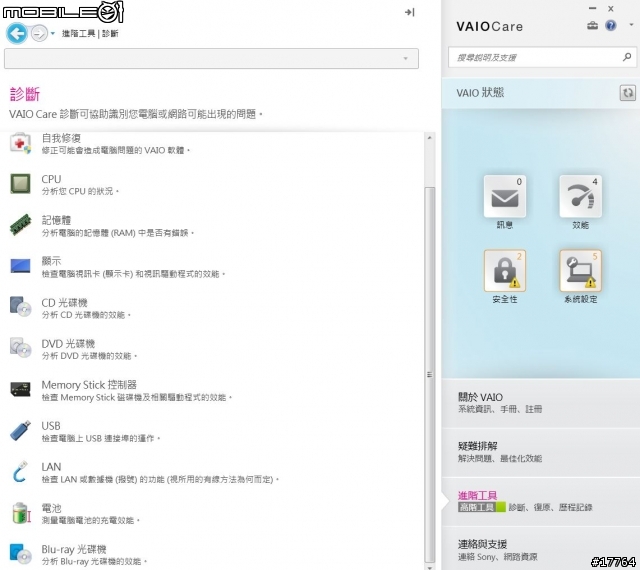Image resolution: width=640 pixels, height=570 pixels.
Task: Click the forward navigation arrow
Action: [39, 33]
